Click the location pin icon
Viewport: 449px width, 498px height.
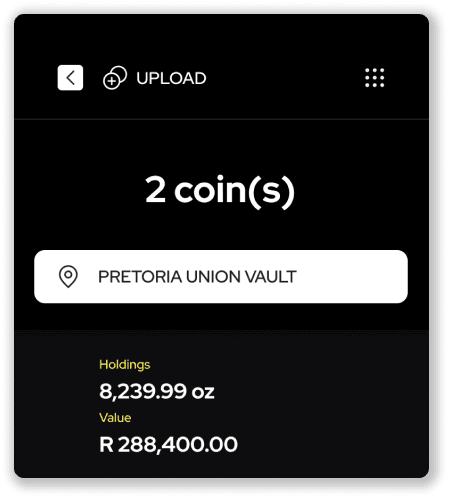click(x=68, y=276)
